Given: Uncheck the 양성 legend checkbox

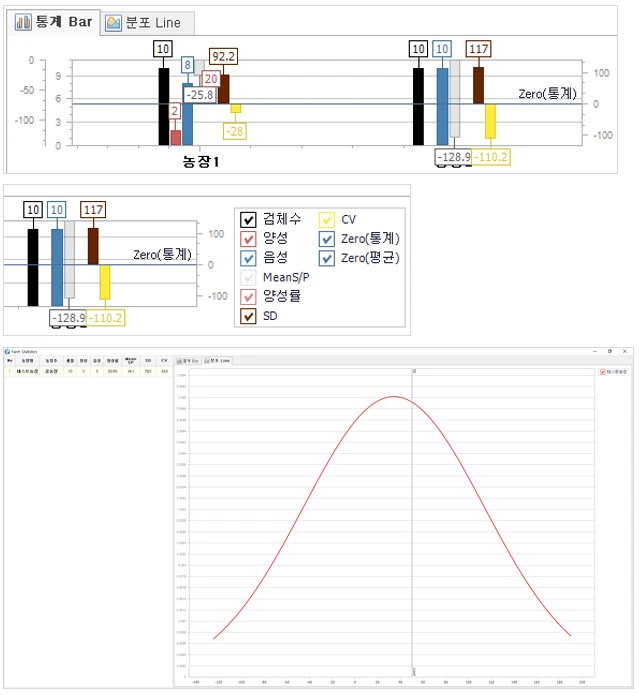Looking at the screenshot, I should point(248,239).
